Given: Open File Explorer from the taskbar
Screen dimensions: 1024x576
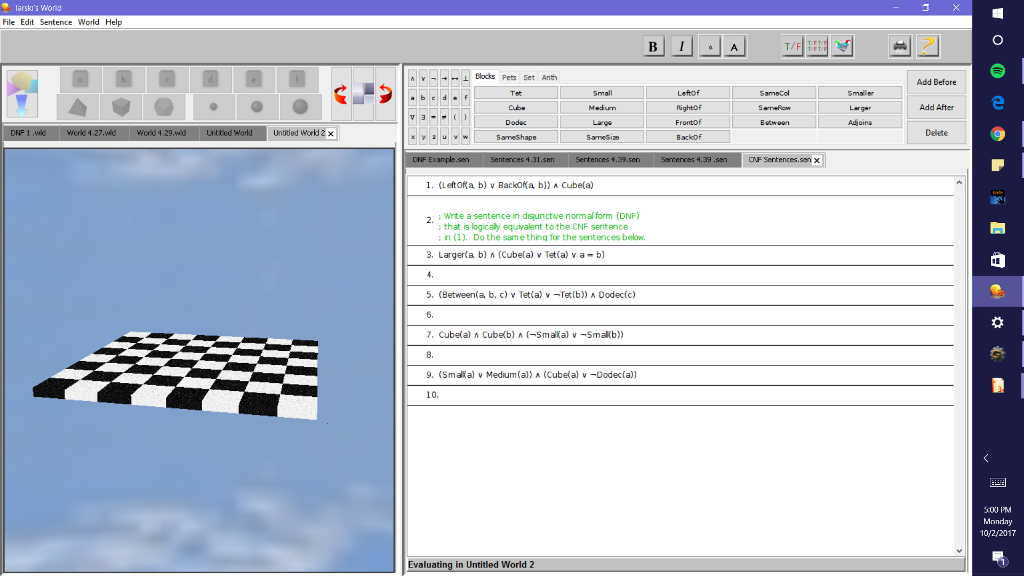Looking at the screenshot, I should (x=997, y=228).
